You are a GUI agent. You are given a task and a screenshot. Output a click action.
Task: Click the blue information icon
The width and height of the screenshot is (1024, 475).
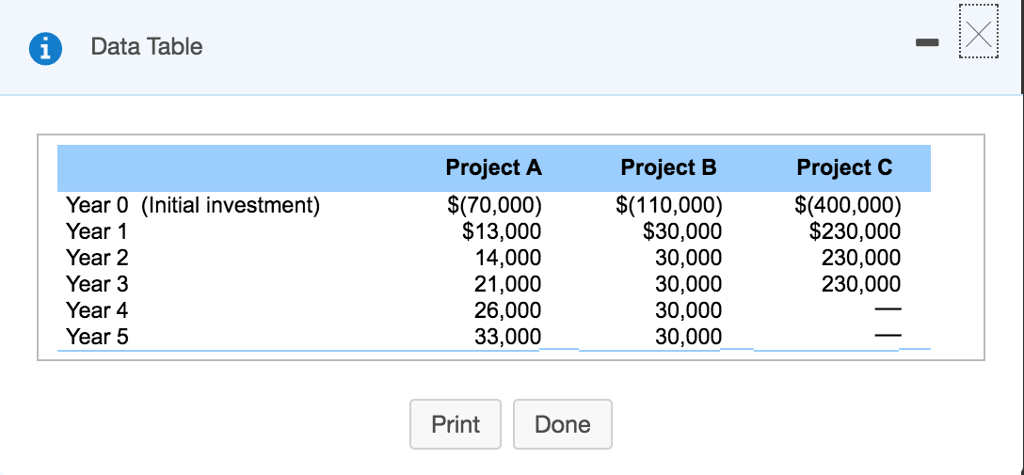pos(43,47)
